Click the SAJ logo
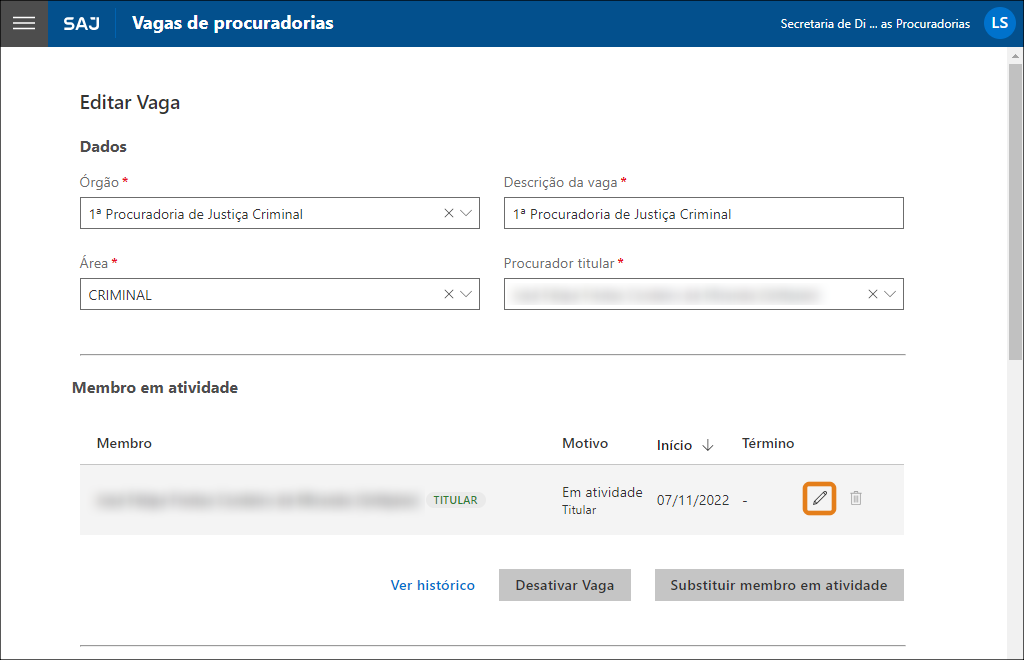 coord(81,23)
